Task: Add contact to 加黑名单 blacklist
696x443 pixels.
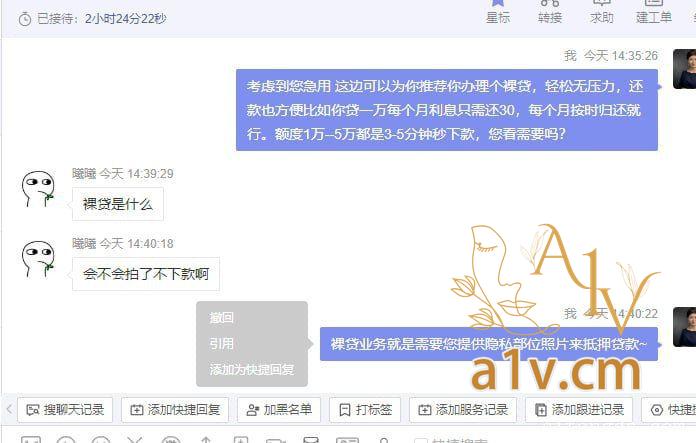Action: pyautogui.click(x=279, y=410)
